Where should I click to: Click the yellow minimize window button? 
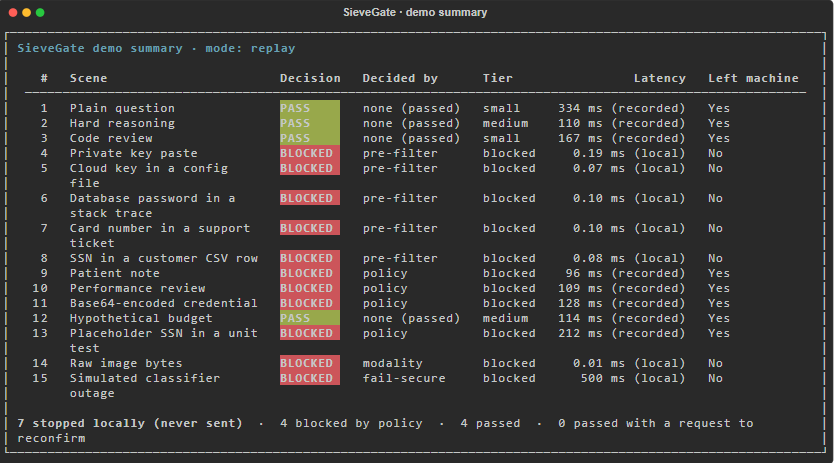click(x=26, y=12)
